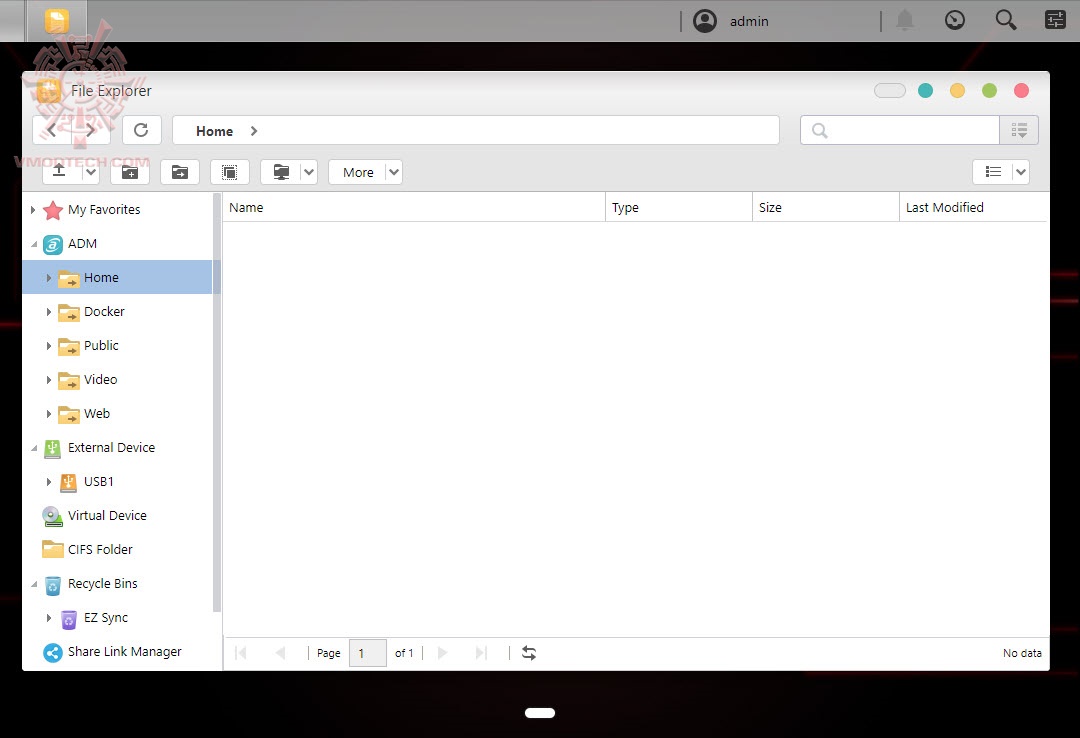
Task: Open the More dropdown arrow
Action: 393,172
